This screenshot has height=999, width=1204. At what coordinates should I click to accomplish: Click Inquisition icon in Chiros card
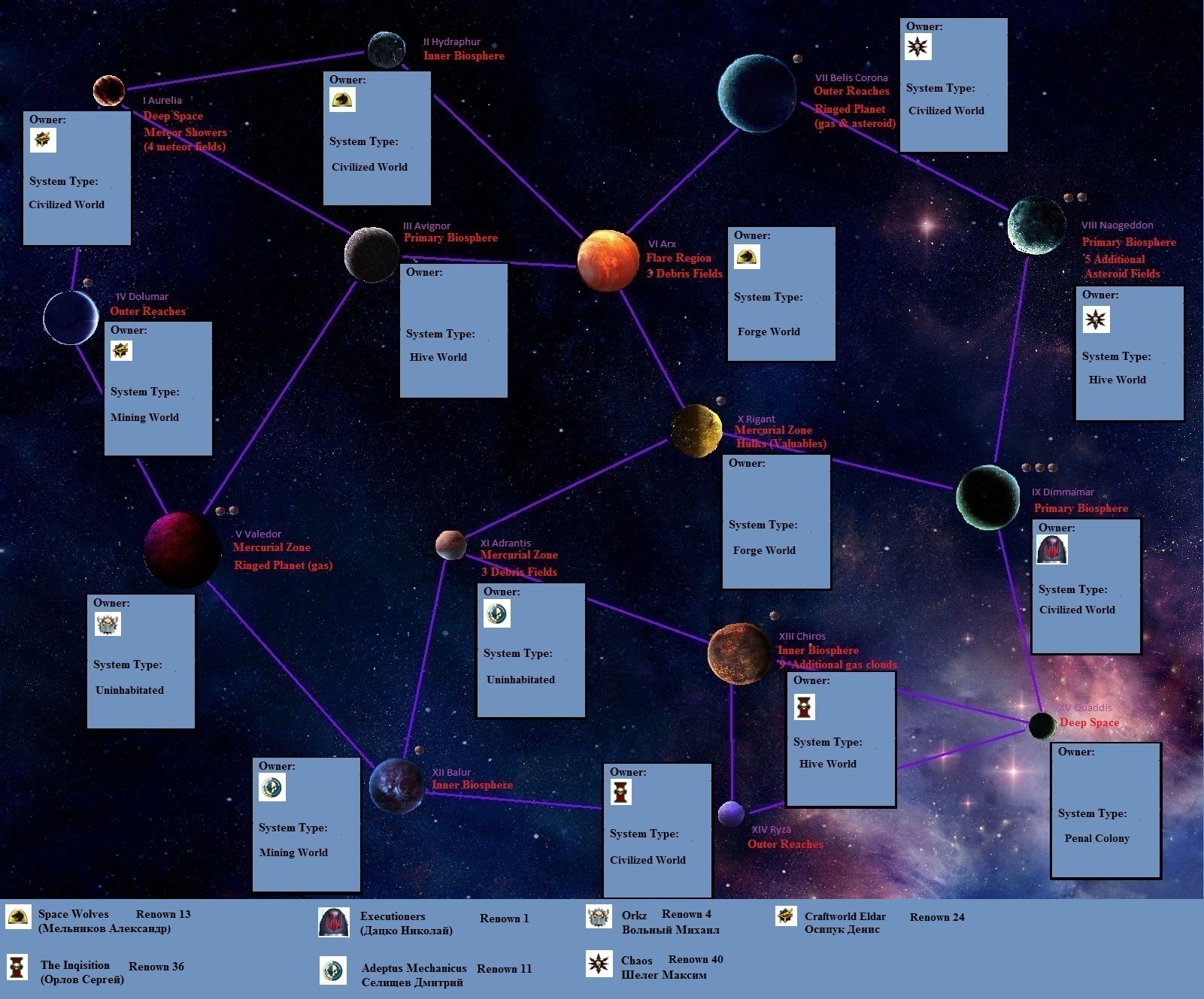pos(805,707)
